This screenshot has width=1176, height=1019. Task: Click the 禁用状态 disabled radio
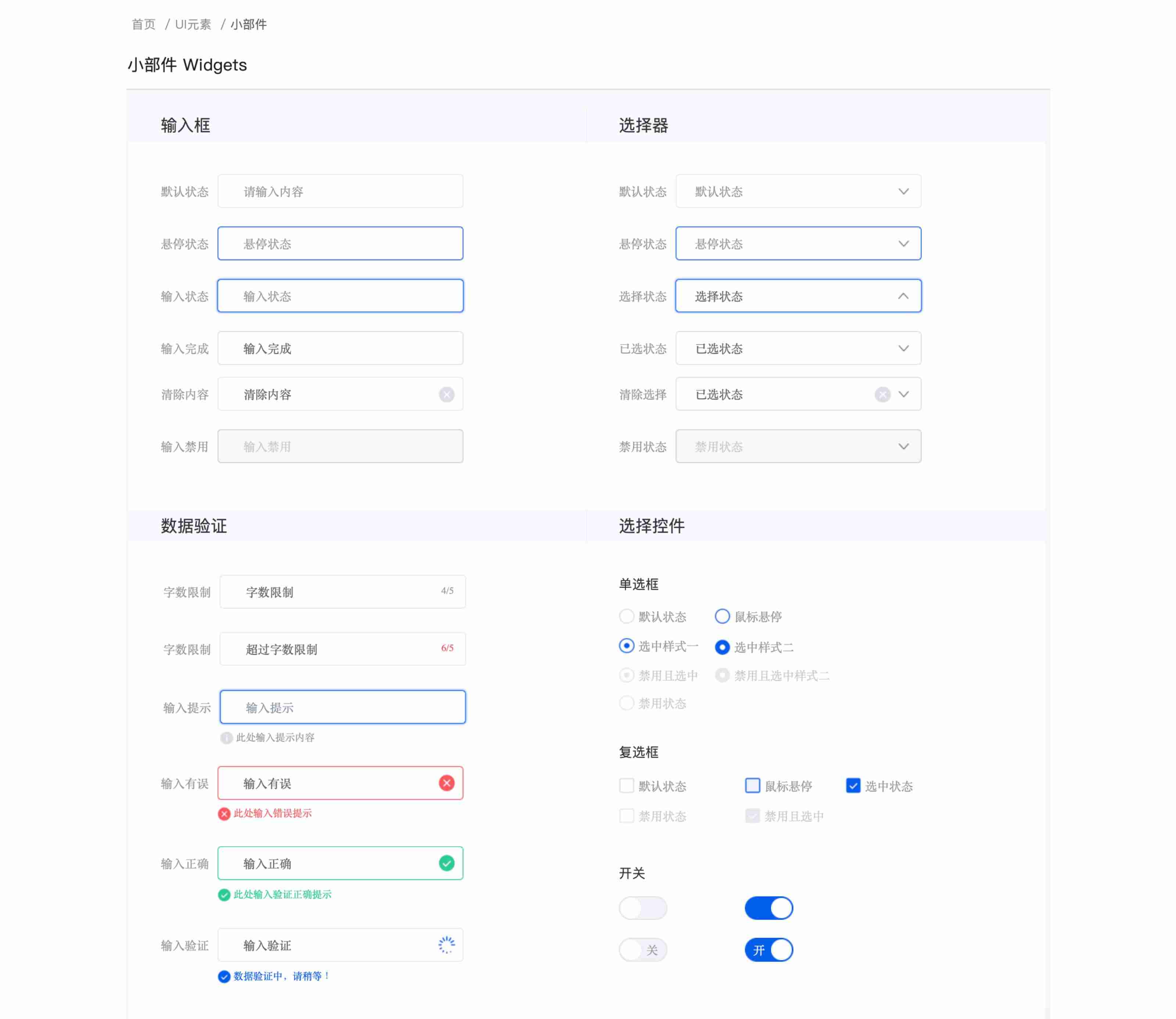626,703
